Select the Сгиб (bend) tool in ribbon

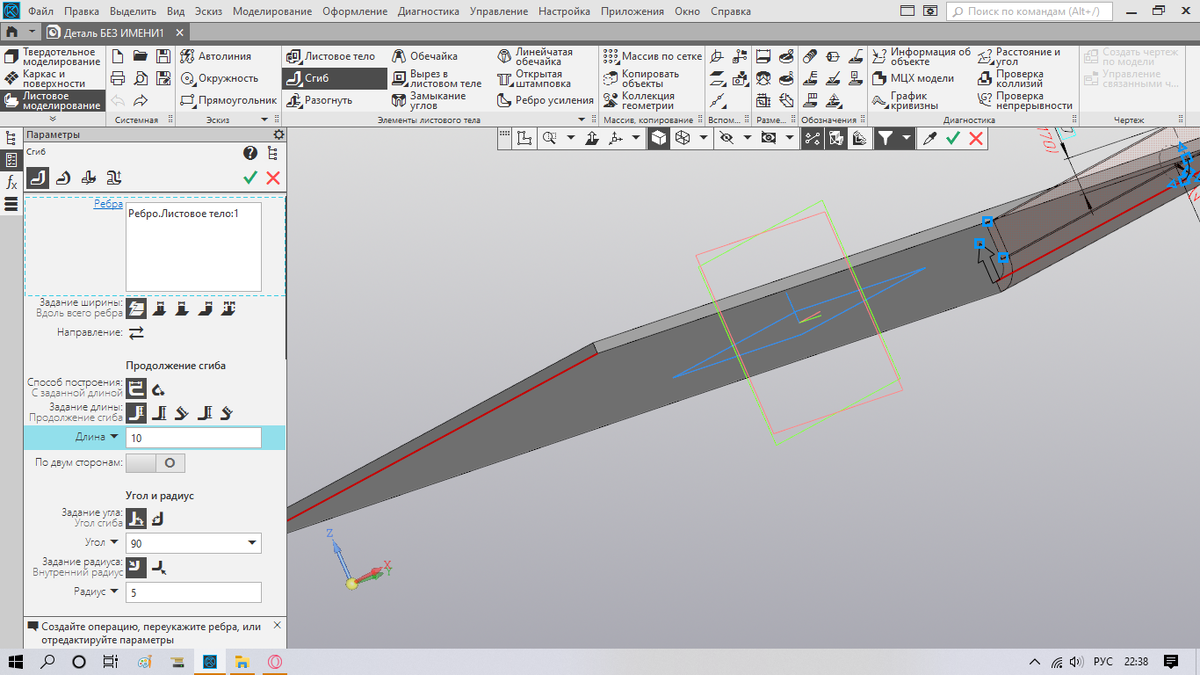click(334, 78)
